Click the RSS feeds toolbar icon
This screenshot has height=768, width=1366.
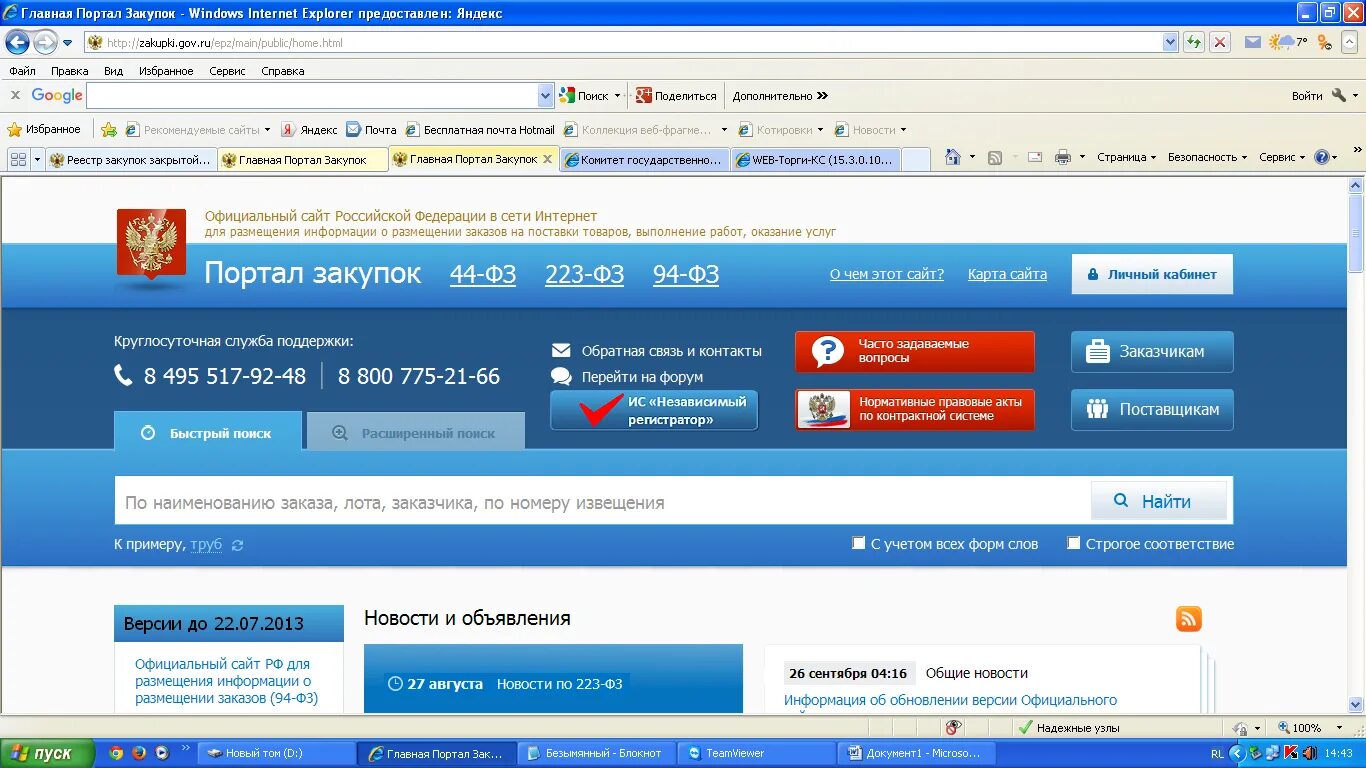coord(995,157)
